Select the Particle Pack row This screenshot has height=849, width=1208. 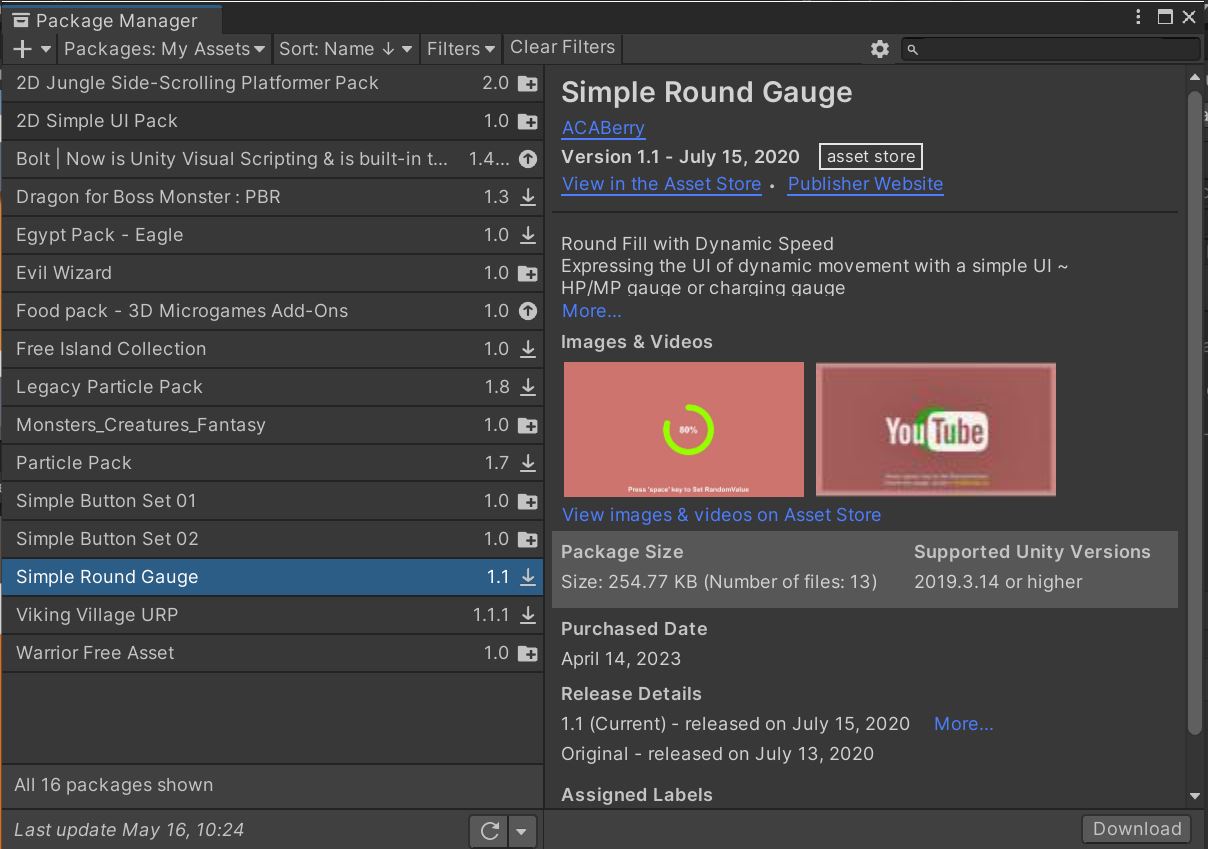(x=272, y=464)
